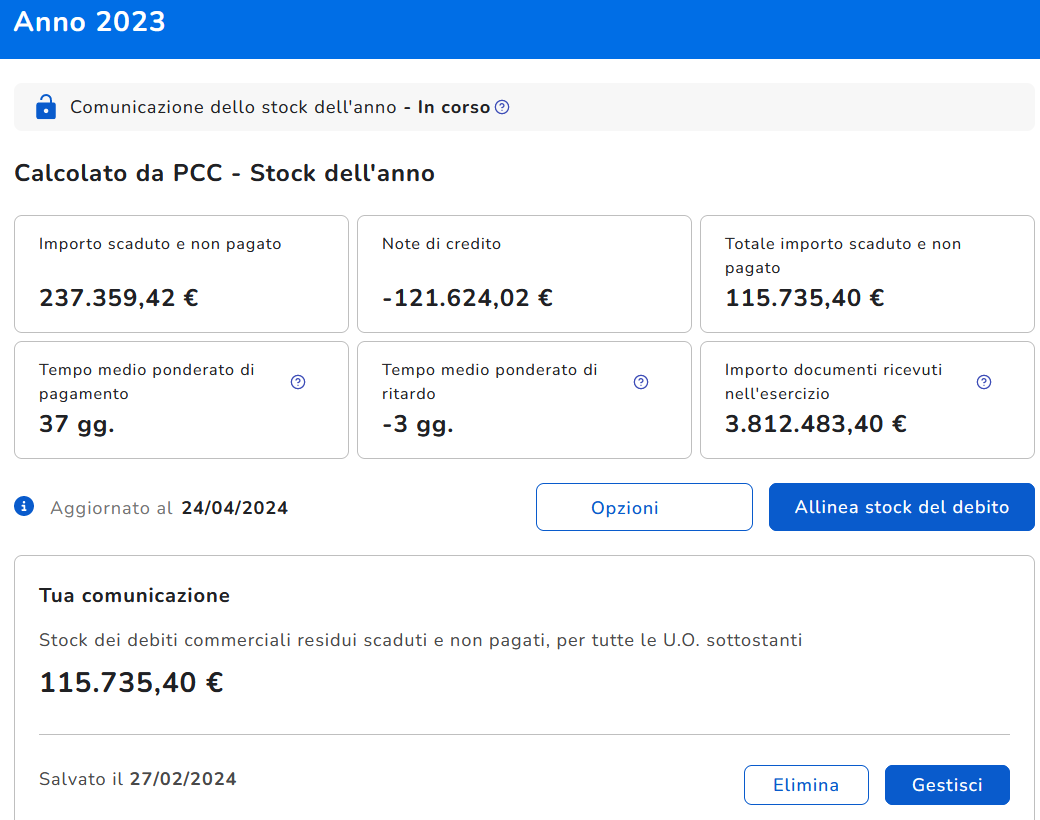Select the "Note di credito" card
Viewport: 1040px width, 820px height.
[x=524, y=273]
